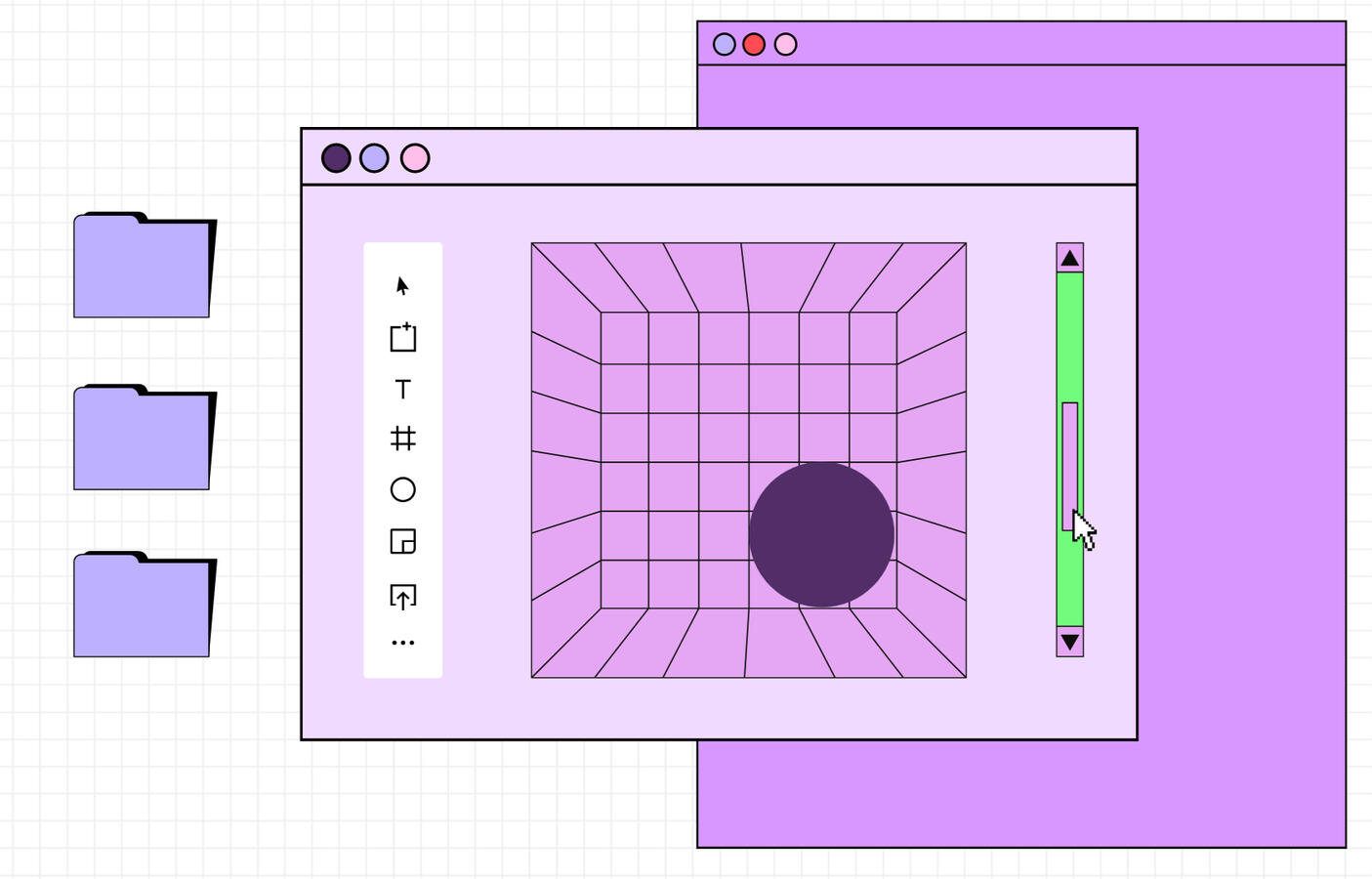Image resolution: width=1372 pixels, height=879 pixels.
Task: Choose the add frame tool
Action: point(402,338)
